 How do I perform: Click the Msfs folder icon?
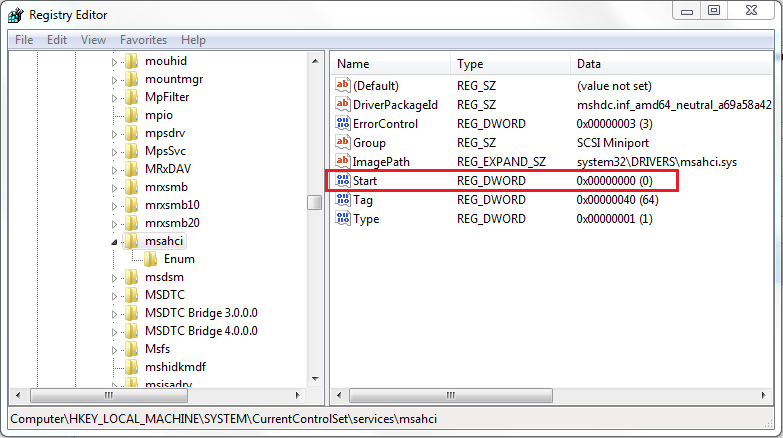[x=131, y=349]
